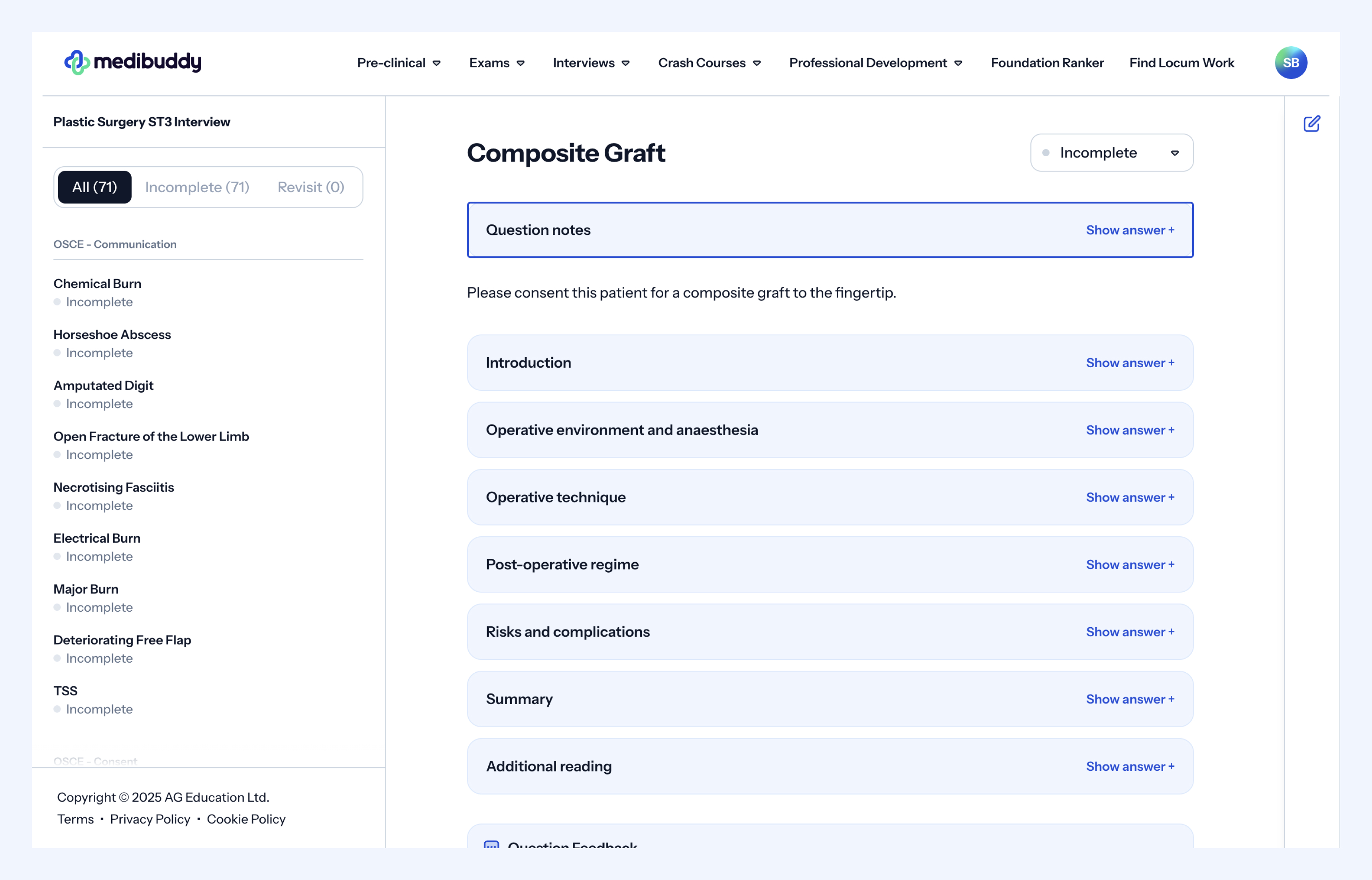Click the Crash Courses chevron icon
The height and width of the screenshot is (880, 1372).
point(757,63)
